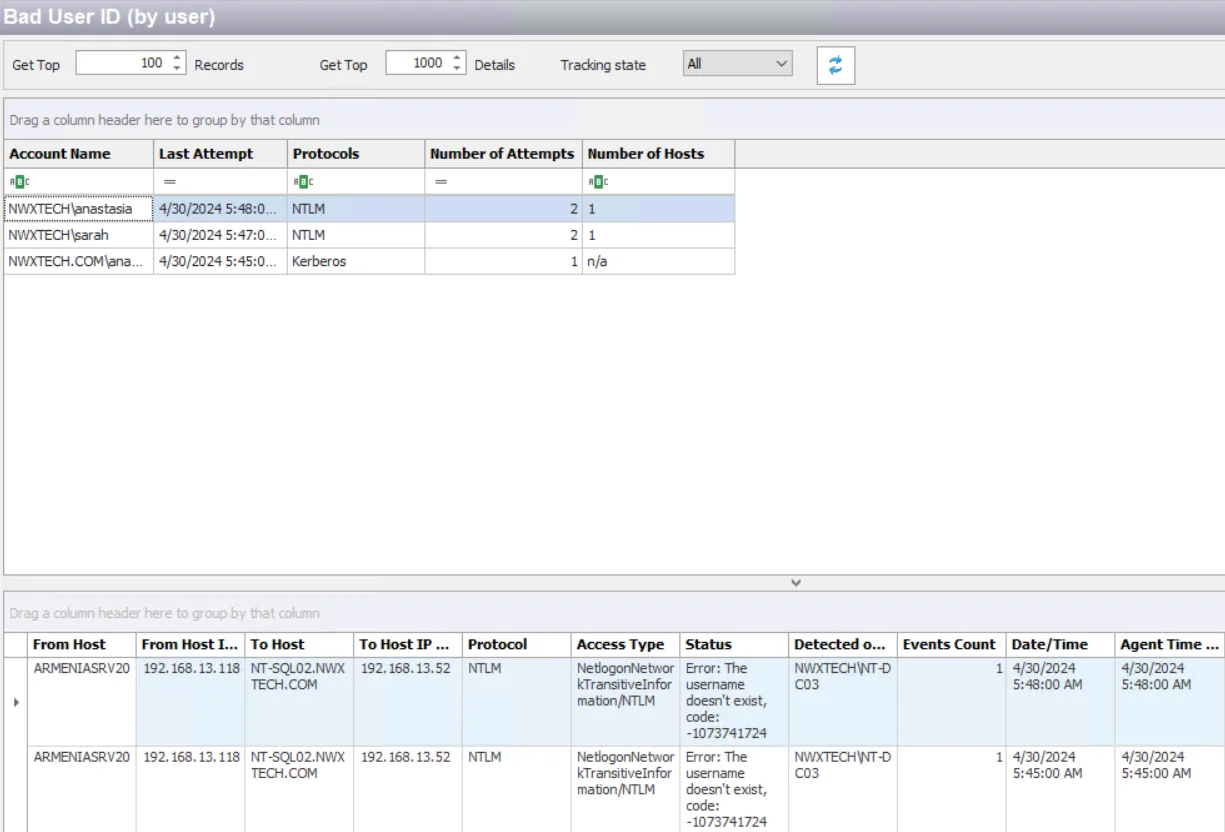Sort details by Events Count column
Screen dimensions: 1225x832
pos(951,644)
